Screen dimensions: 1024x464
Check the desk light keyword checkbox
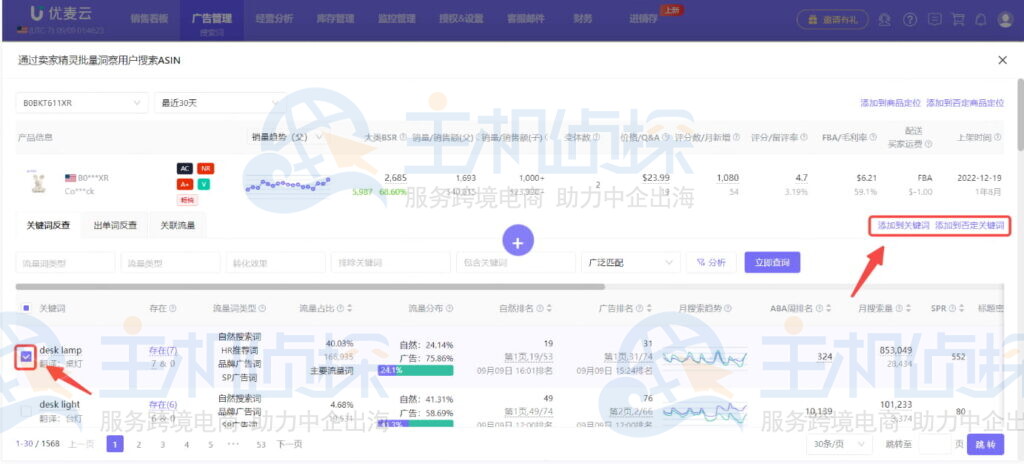[x=26, y=411]
